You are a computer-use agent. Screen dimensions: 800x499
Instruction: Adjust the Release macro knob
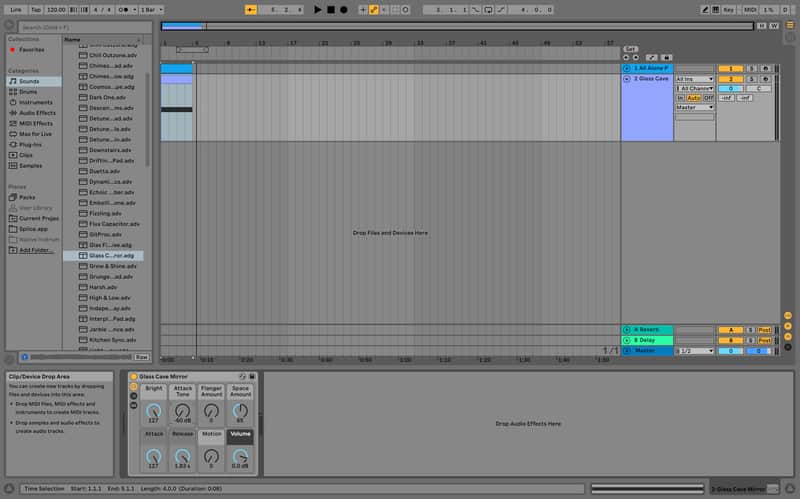(x=182, y=456)
